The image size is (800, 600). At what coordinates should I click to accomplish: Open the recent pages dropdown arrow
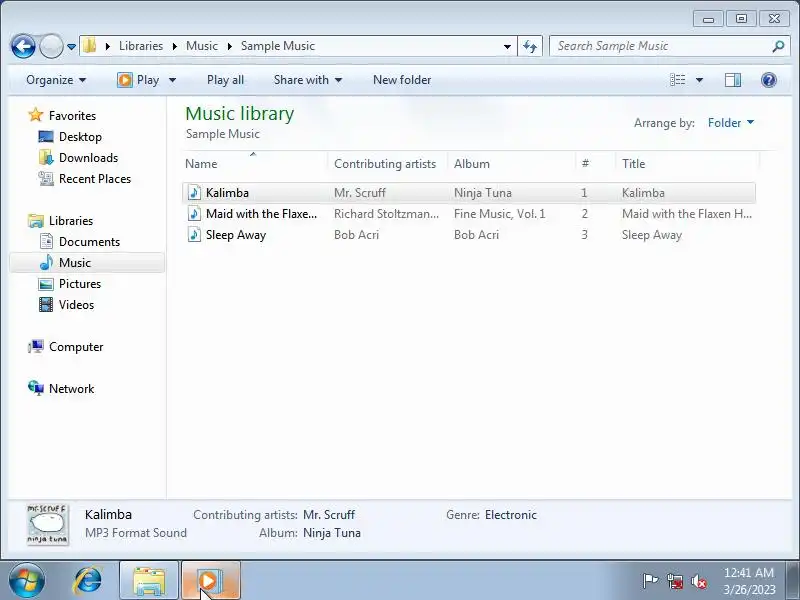click(71, 46)
